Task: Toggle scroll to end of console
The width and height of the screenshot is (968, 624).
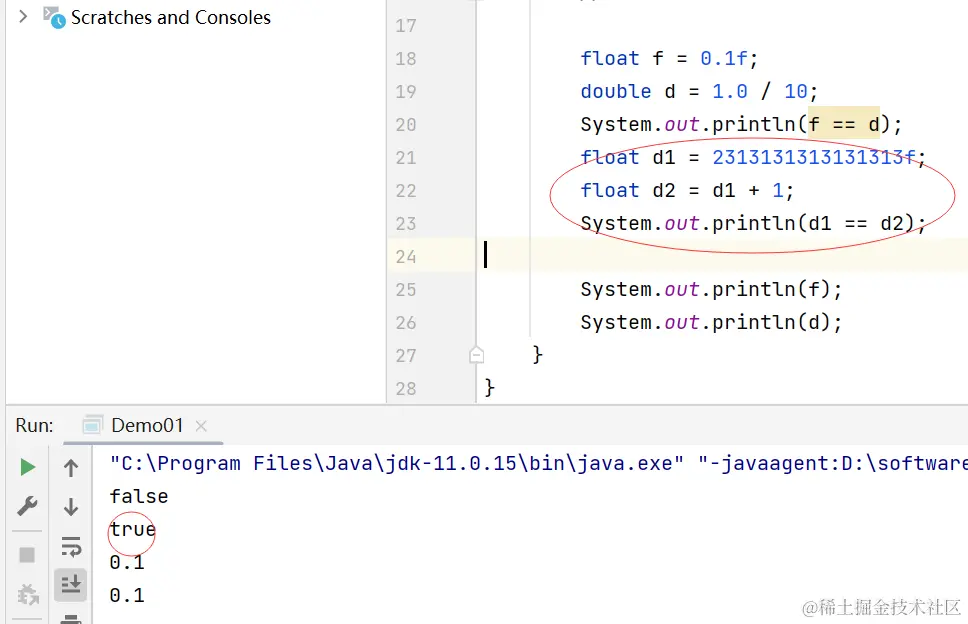Action: [70, 584]
